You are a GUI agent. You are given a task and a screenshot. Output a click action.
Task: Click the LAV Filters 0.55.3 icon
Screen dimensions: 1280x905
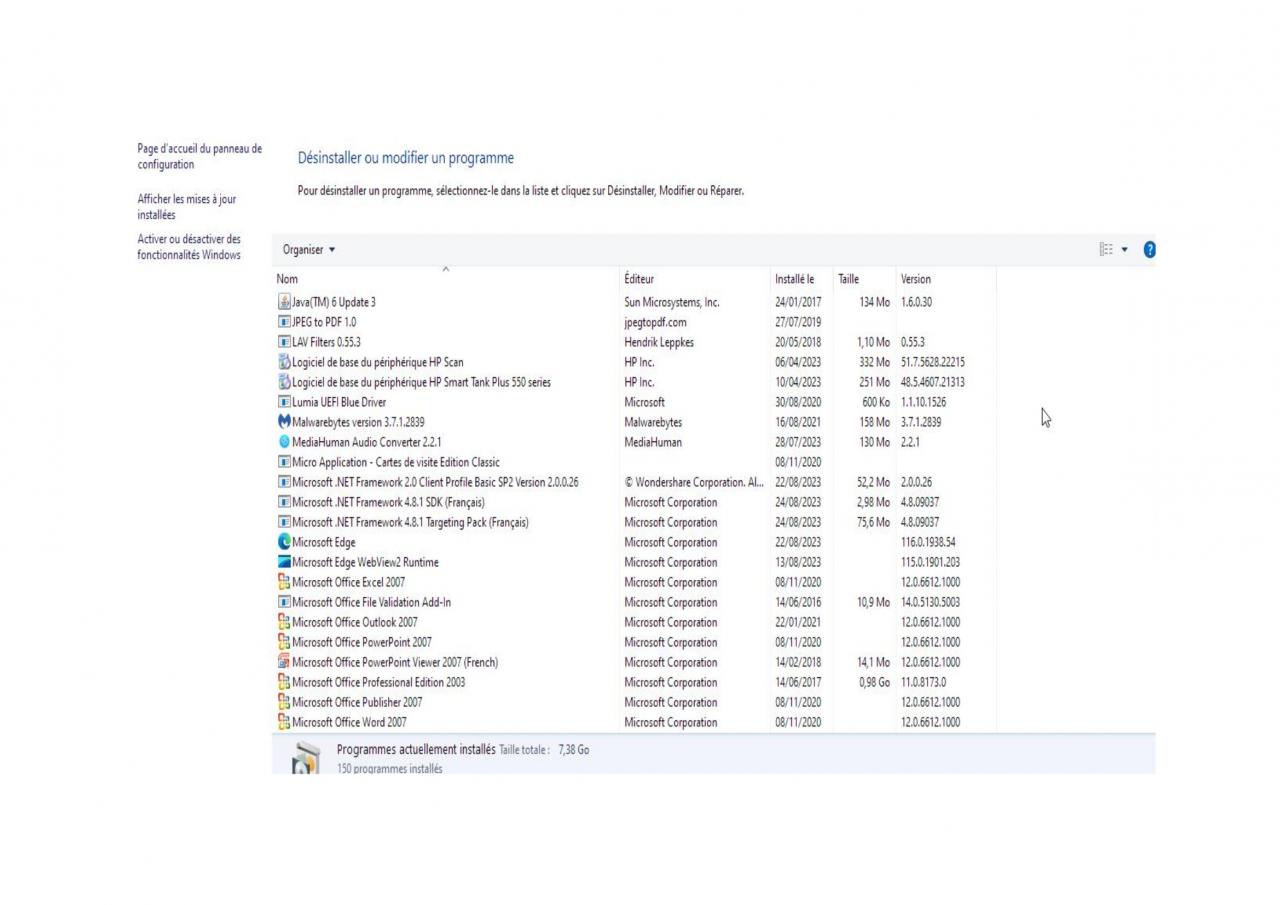(284, 342)
